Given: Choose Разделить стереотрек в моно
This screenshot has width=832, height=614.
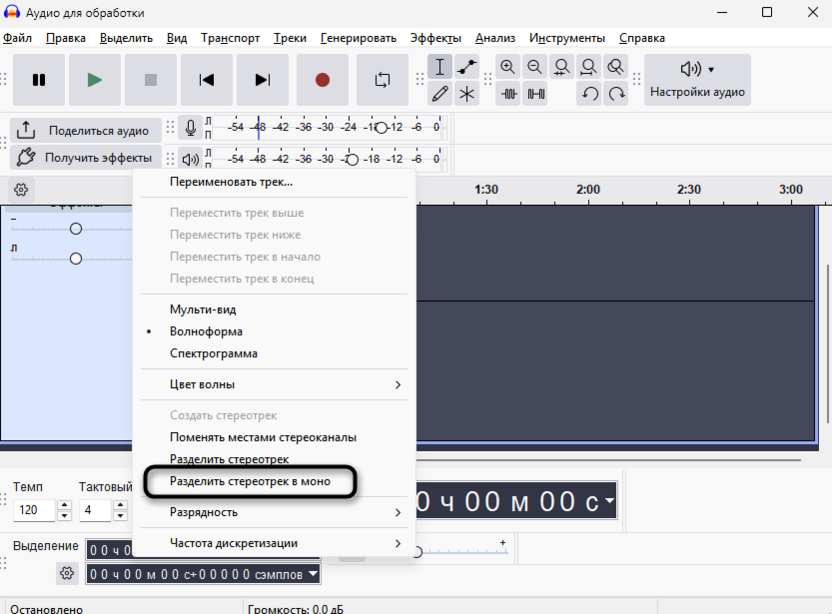Looking at the screenshot, I should tap(250, 481).
